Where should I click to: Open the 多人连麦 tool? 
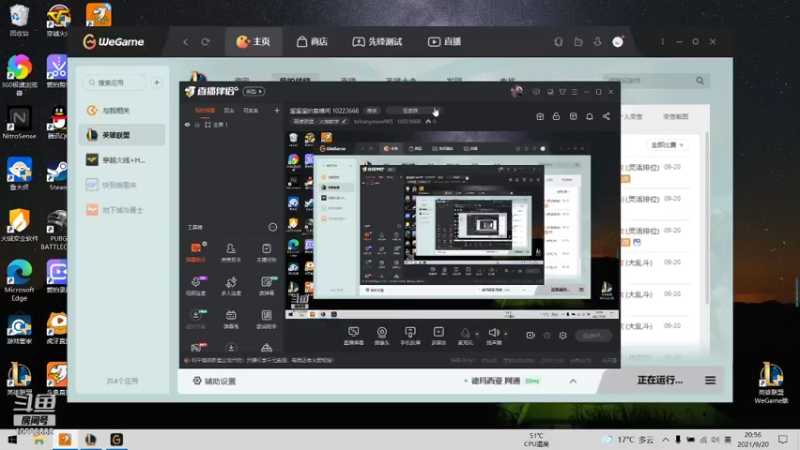tap(231, 286)
